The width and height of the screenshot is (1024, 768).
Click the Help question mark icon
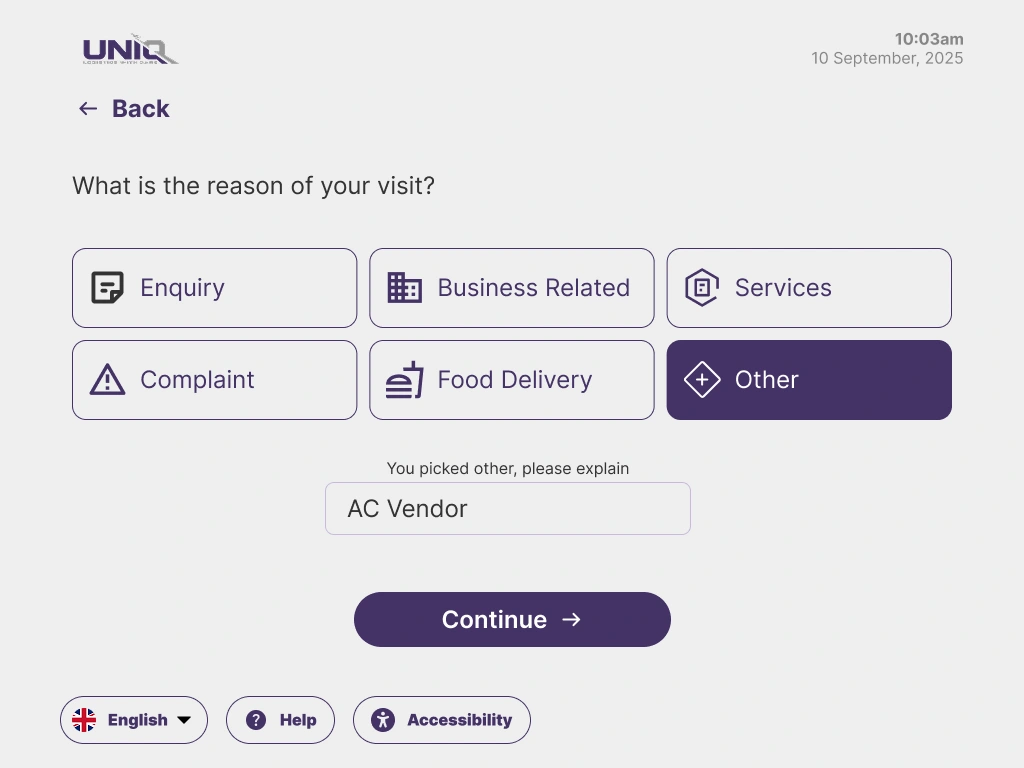[256, 720]
